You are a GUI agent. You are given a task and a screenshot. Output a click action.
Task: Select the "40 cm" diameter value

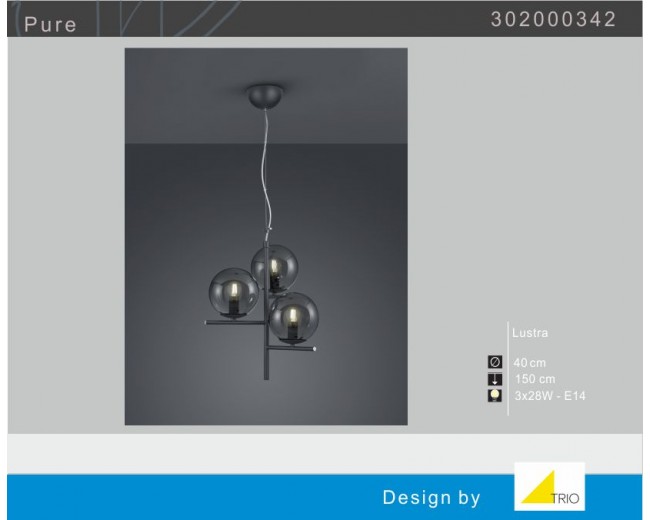click(531, 362)
